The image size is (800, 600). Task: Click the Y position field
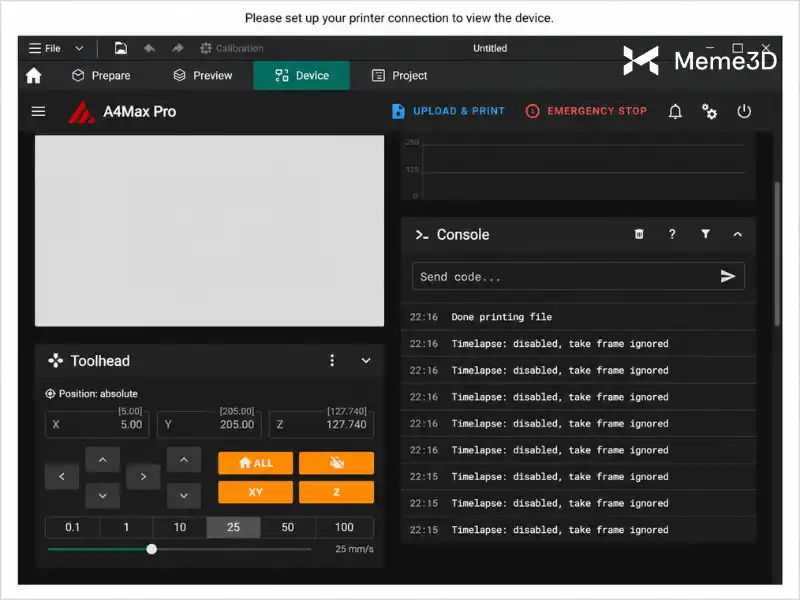tap(209, 424)
